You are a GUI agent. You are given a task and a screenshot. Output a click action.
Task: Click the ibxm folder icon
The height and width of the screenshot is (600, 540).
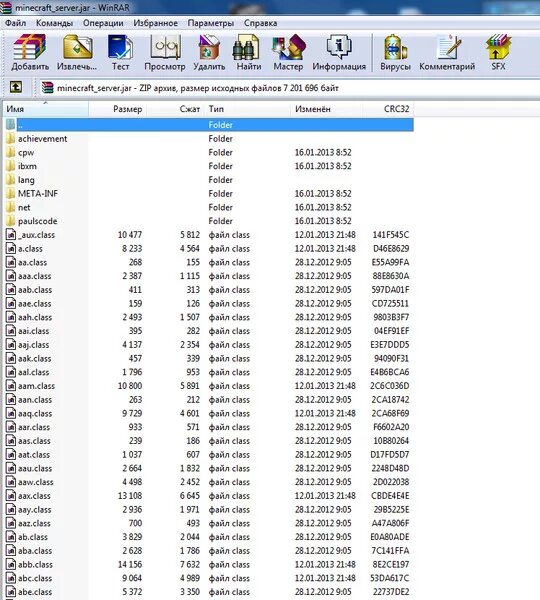(x=11, y=166)
